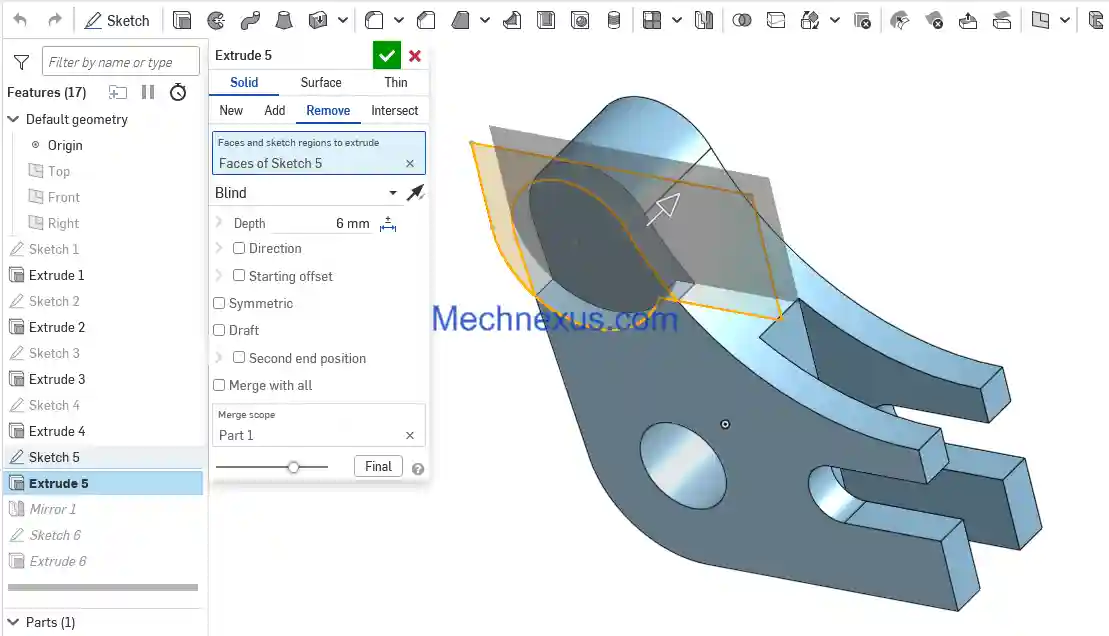The image size is (1109, 636).
Task: Open the dropdown arrow next to Draft tool
Action: coord(485,21)
